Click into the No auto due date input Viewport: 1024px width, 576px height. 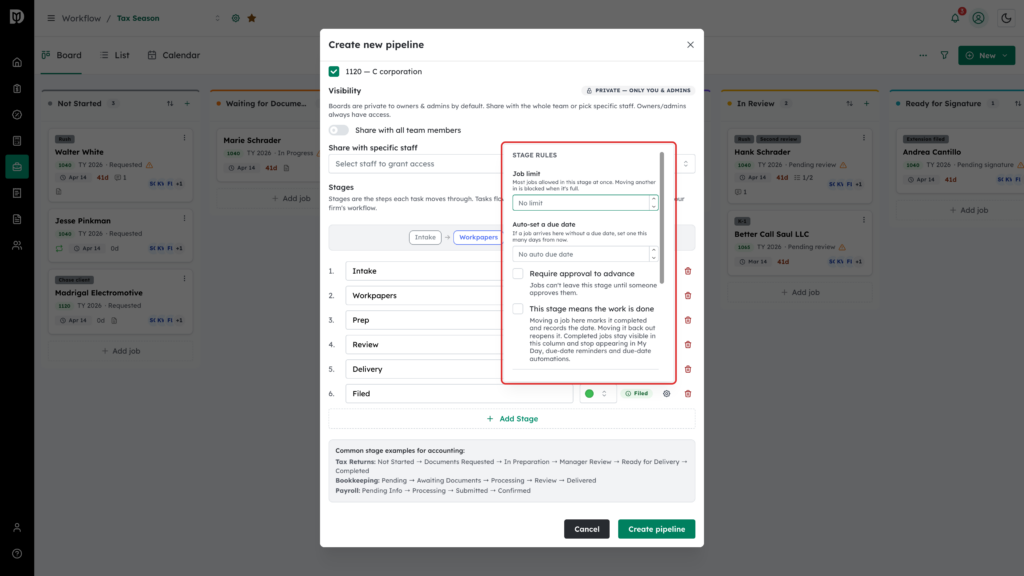(x=580, y=254)
